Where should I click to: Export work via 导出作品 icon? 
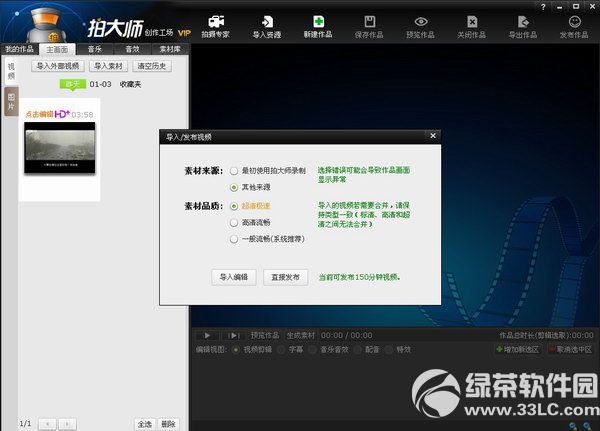tap(523, 26)
